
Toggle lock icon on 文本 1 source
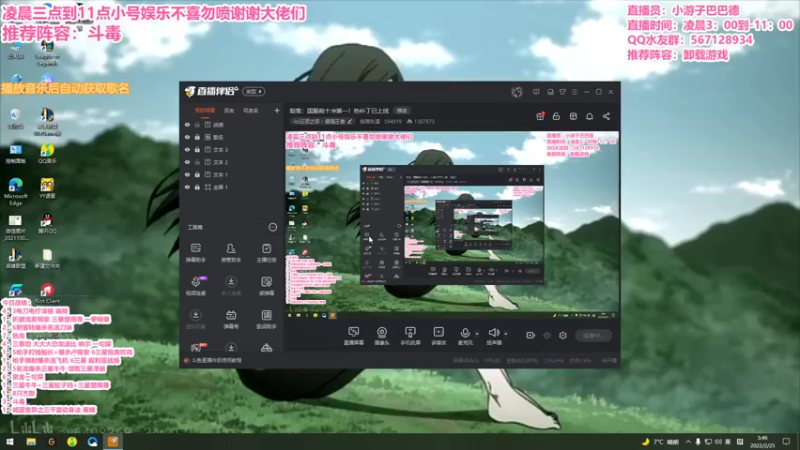click(197, 174)
